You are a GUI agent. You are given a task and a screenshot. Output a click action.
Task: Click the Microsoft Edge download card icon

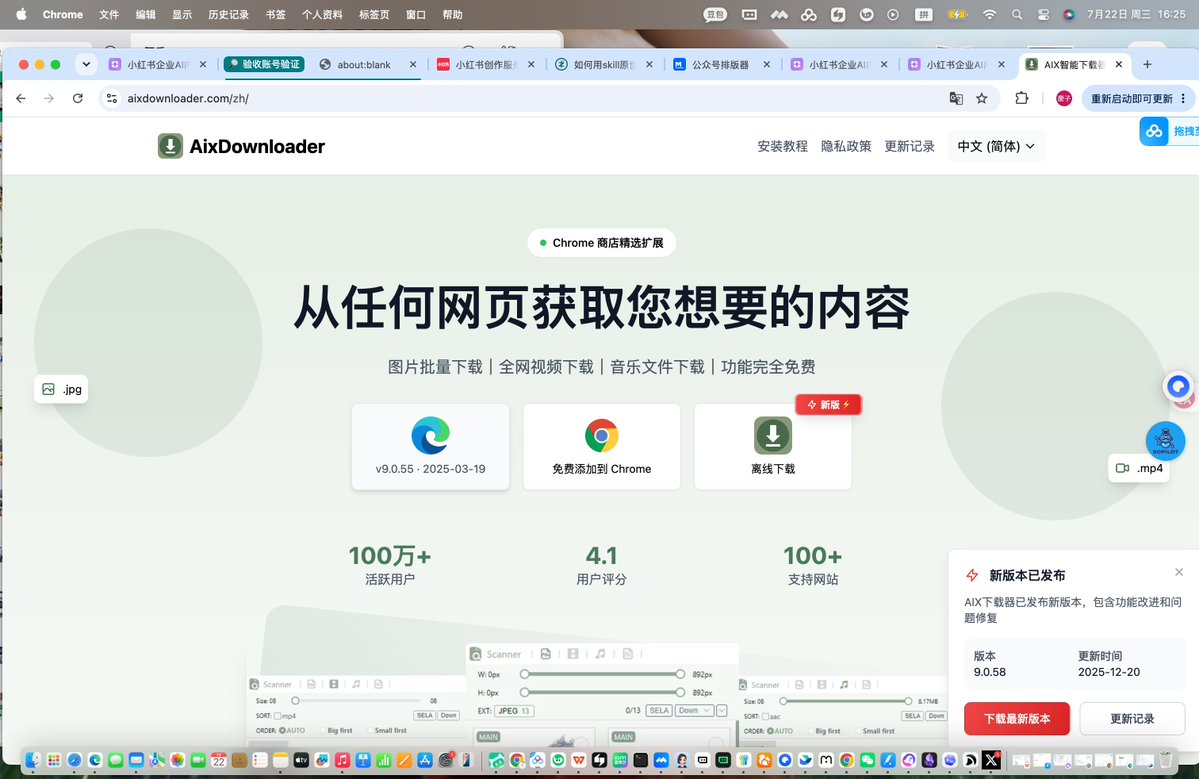[431, 436]
